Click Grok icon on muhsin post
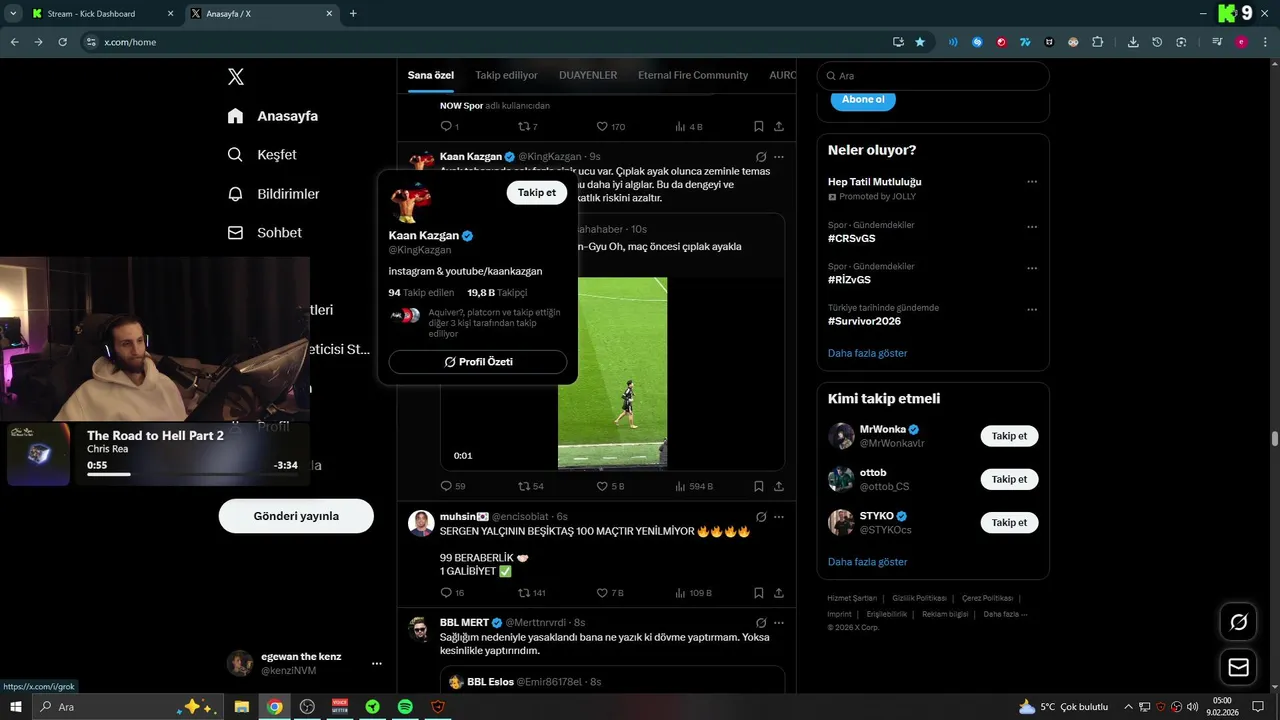This screenshot has width=1280, height=720. (761, 517)
